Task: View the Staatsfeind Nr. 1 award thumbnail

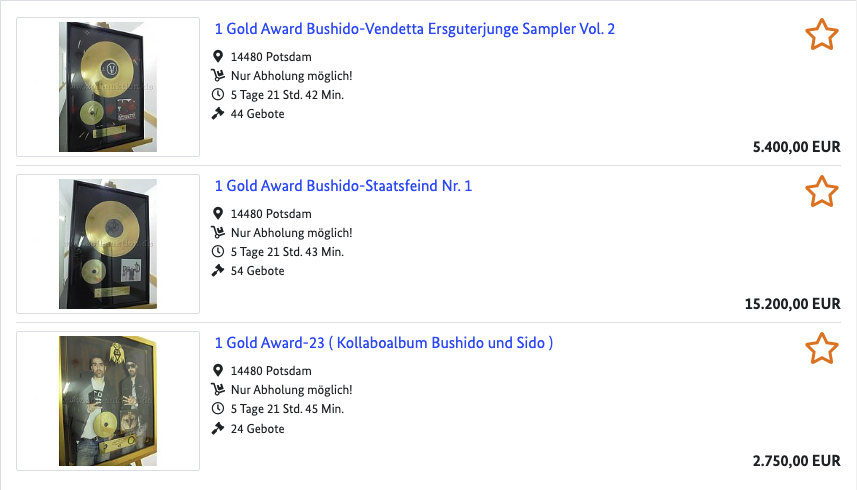Action: [107, 244]
